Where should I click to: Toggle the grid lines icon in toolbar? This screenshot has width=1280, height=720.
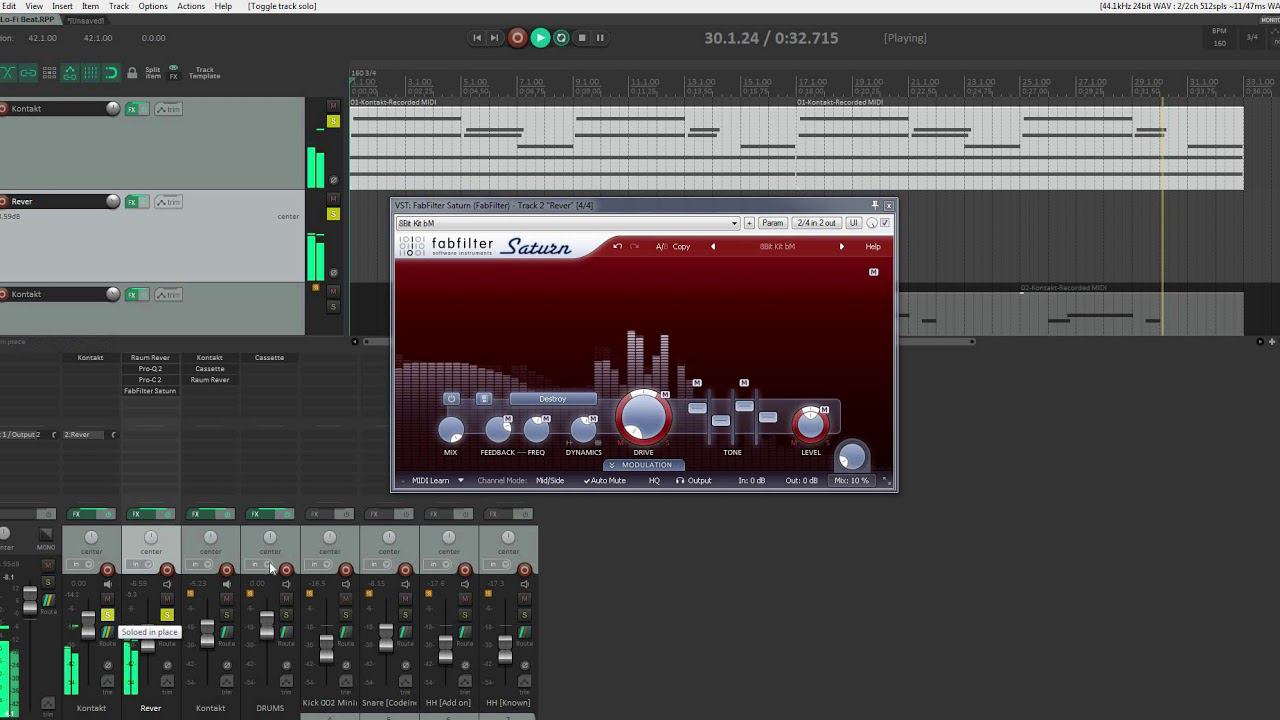[x=90, y=73]
